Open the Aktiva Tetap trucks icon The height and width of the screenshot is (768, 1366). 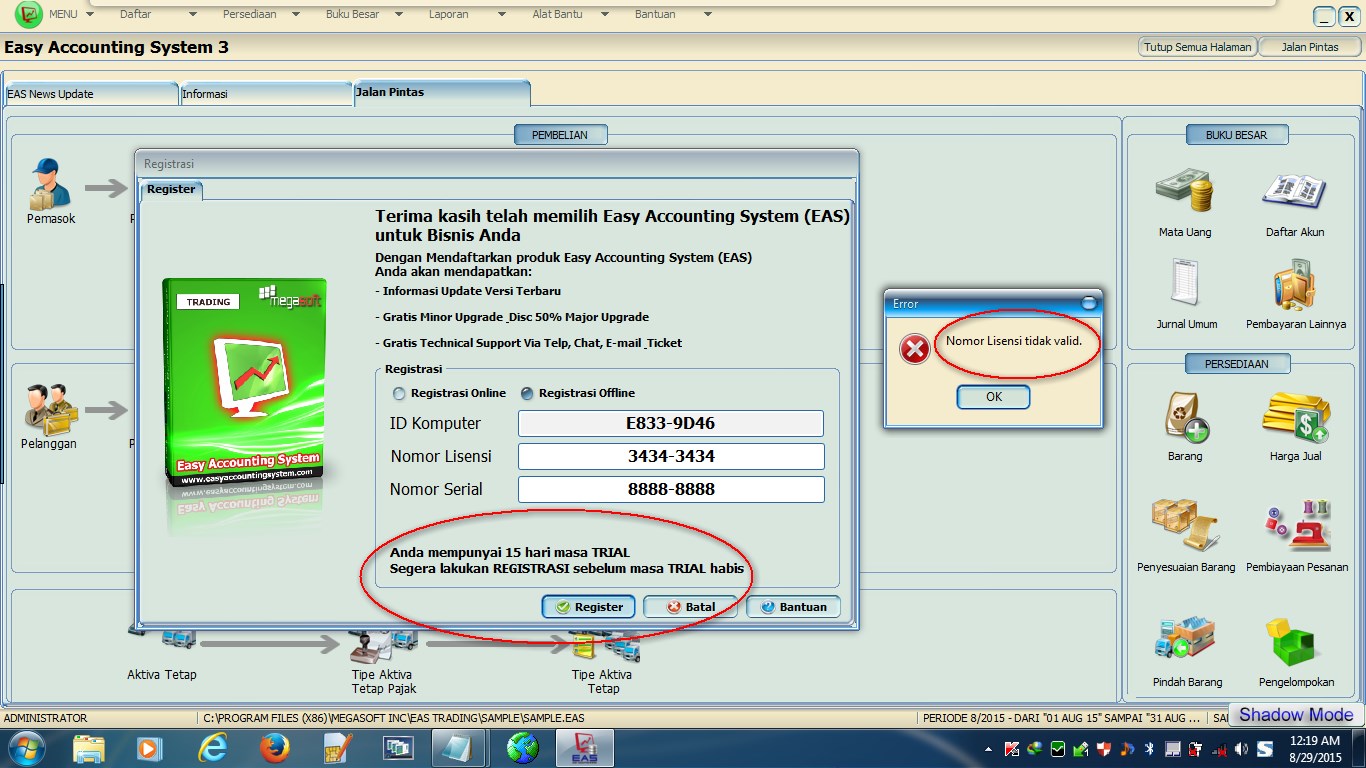tap(162, 640)
